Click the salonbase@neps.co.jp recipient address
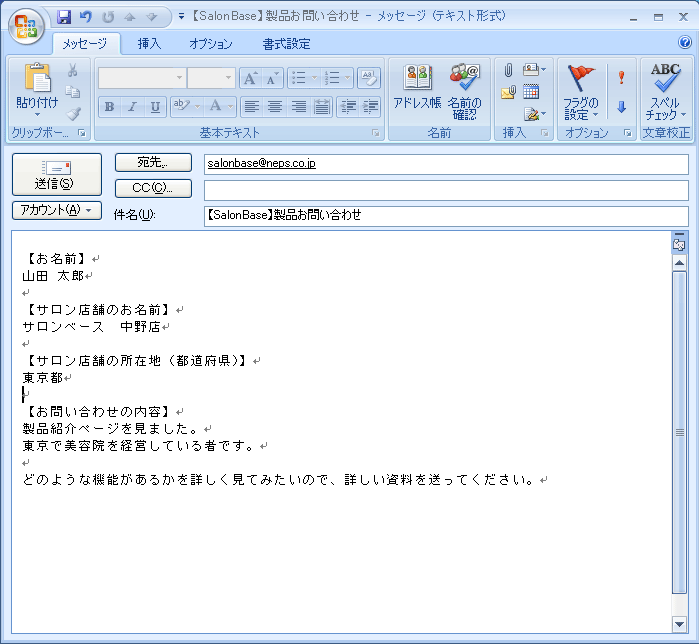Screen dimensions: 699x644 click(261, 163)
